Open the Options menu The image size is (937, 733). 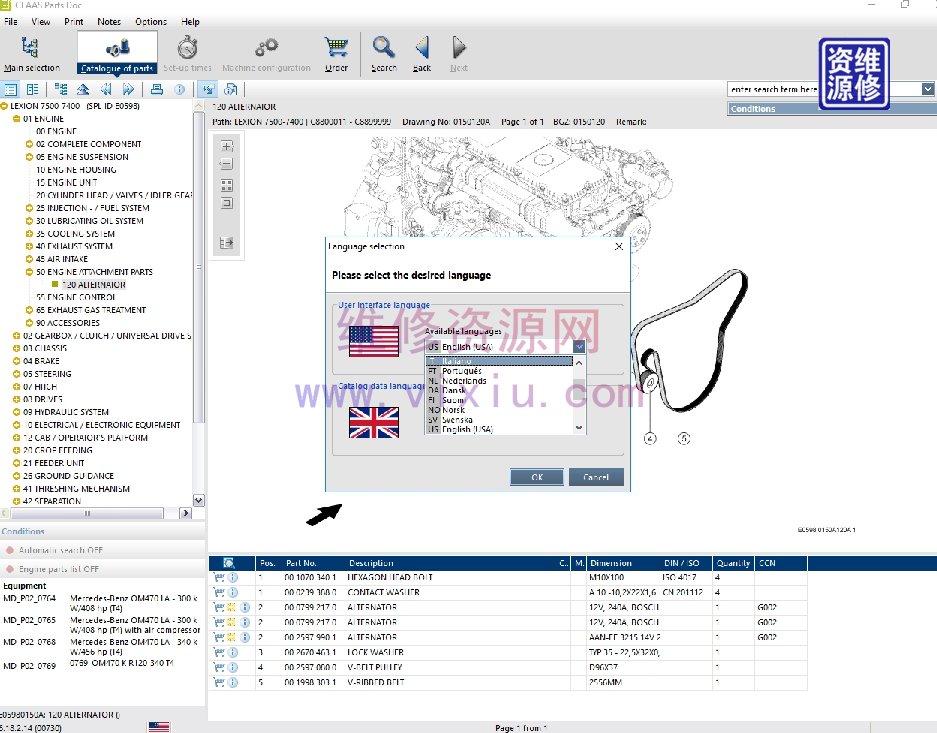(151, 21)
